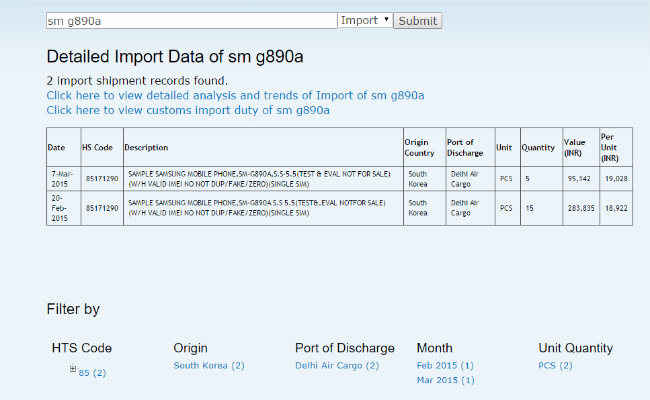Click South Korea cell in 20-Feb-2015 row
This screenshot has width=650, height=400.
tap(424, 208)
